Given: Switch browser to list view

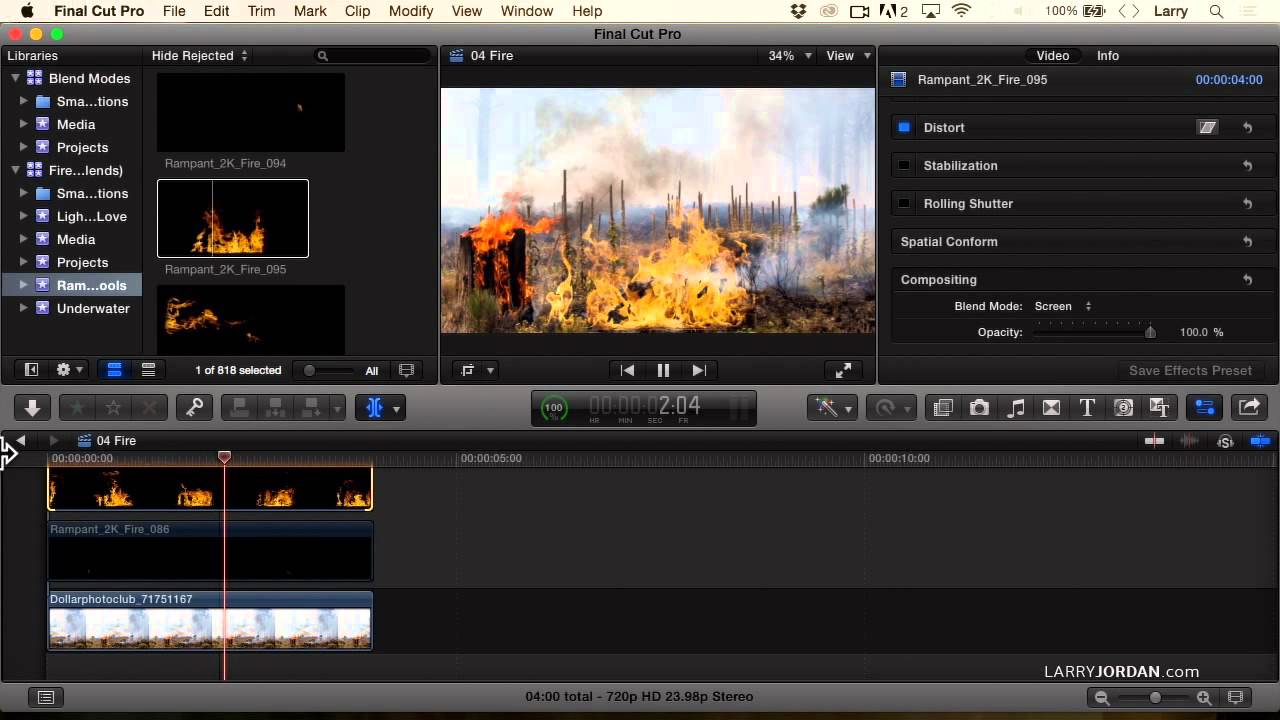Looking at the screenshot, I should tap(148, 370).
